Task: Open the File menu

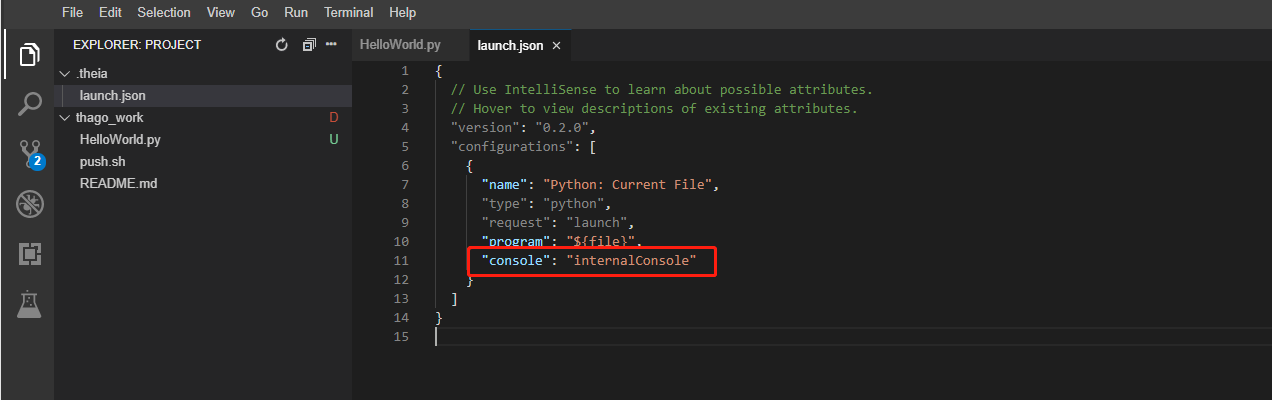Action: tap(72, 13)
